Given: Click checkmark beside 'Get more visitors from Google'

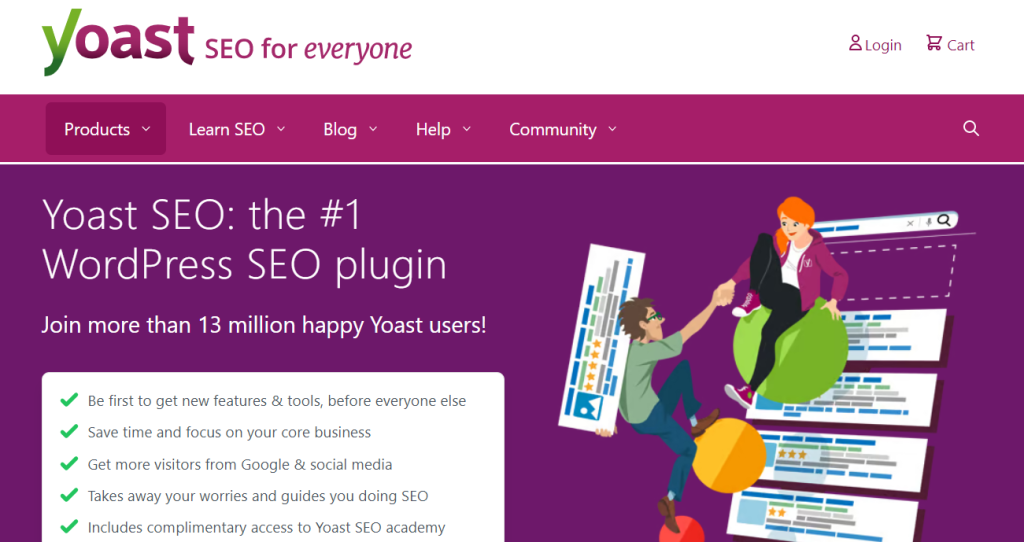Looking at the screenshot, I should coord(69,464).
